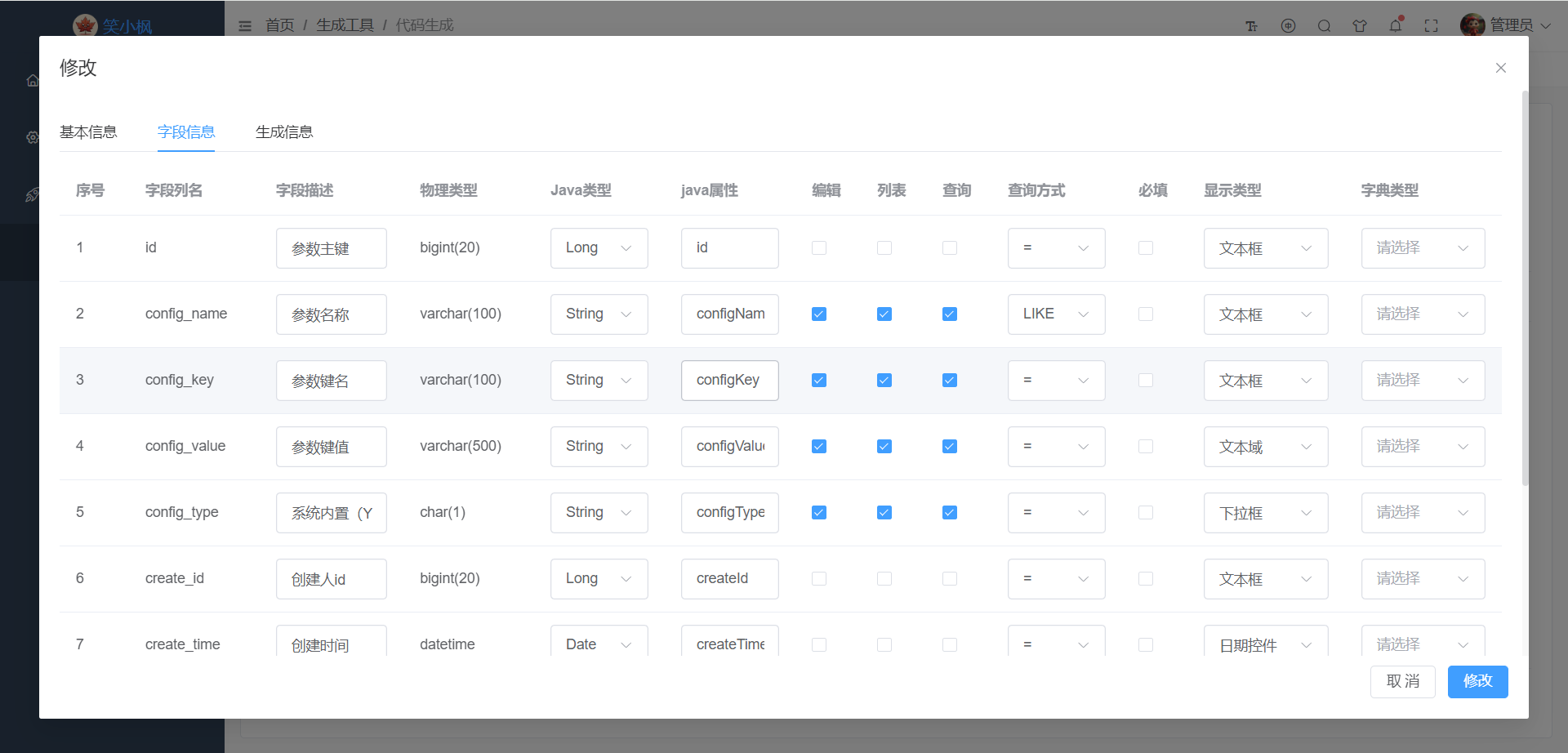Check 必填 for config_type row
1568x753 pixels.
coord(1146,512)
